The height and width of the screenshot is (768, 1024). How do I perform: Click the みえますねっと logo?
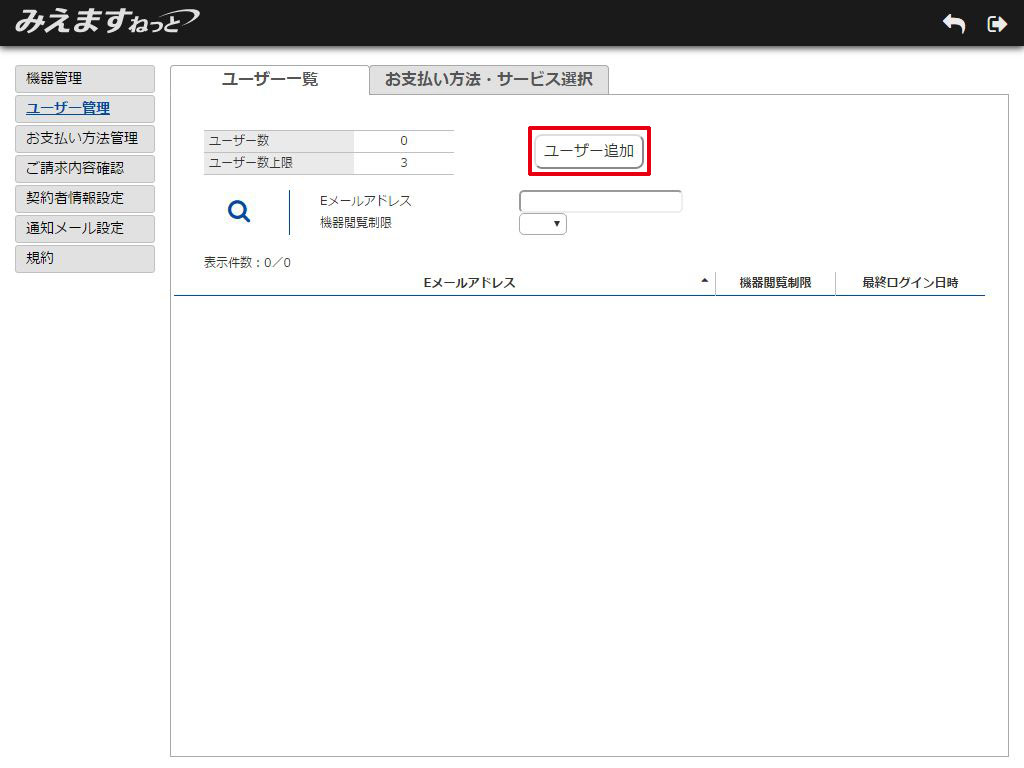106,21
